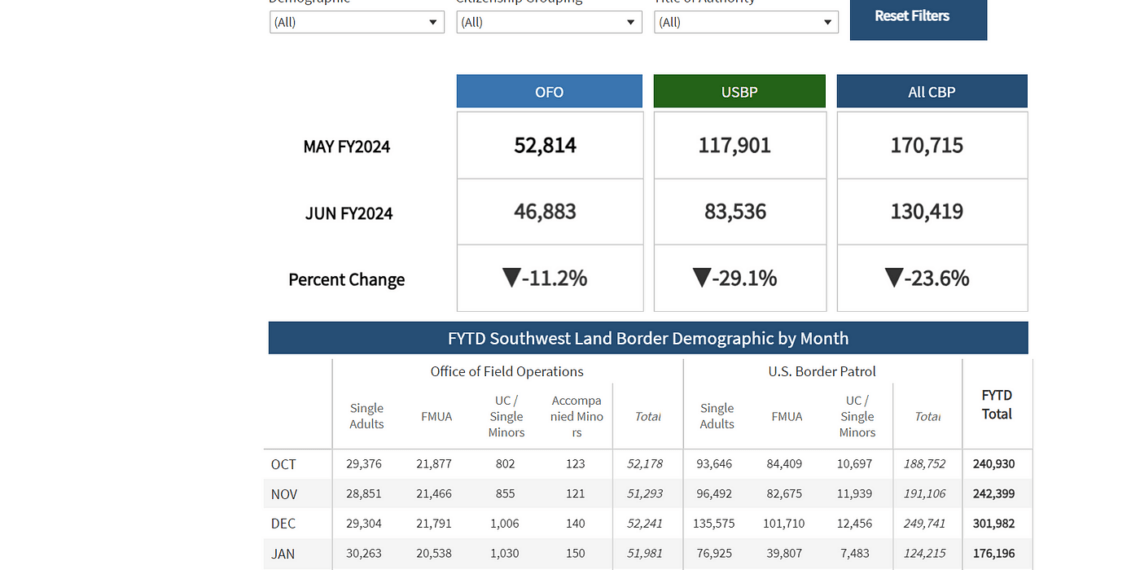
Task: Open the Citizenship Grouping (All) dropdown
Action: 549,22
